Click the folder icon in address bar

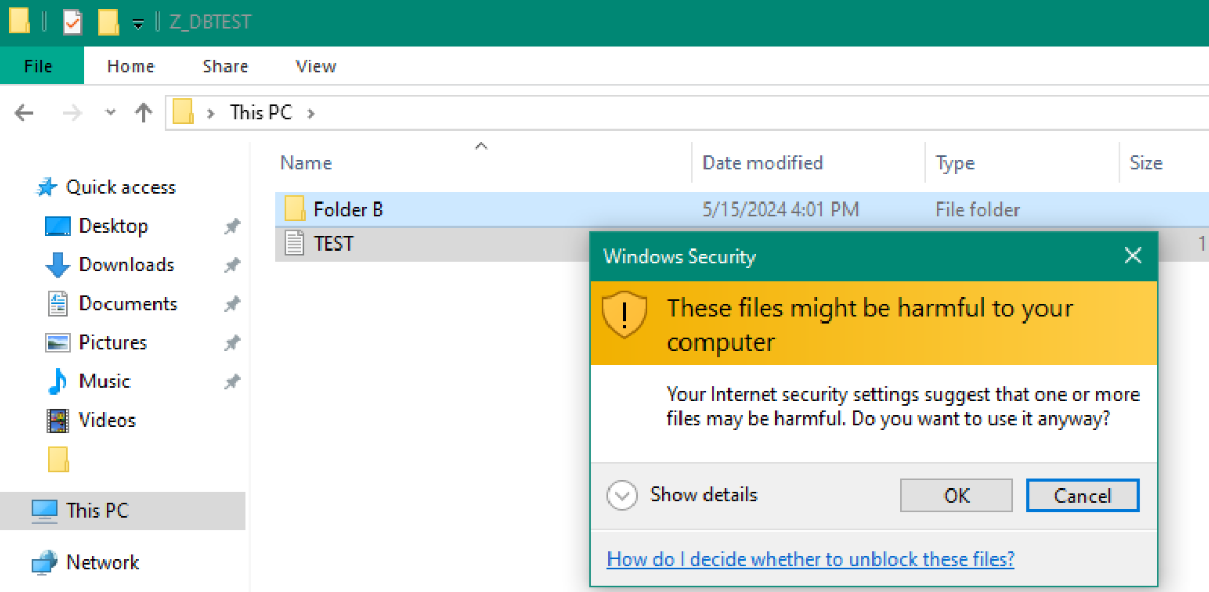click(183, 112)
